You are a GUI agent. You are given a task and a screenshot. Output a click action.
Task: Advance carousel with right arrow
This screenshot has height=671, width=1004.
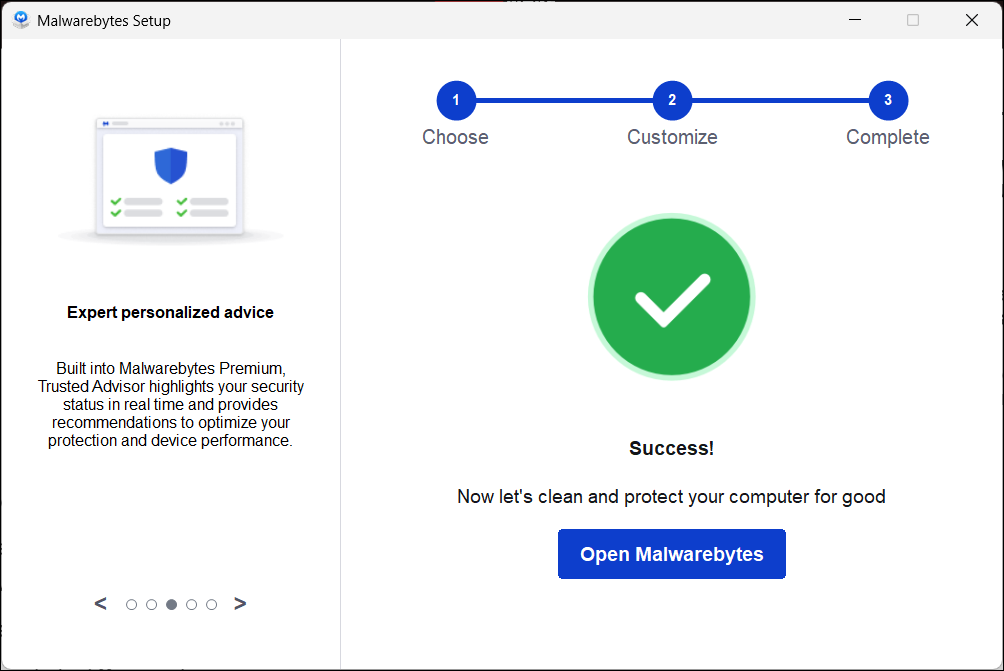pos(240,604)
